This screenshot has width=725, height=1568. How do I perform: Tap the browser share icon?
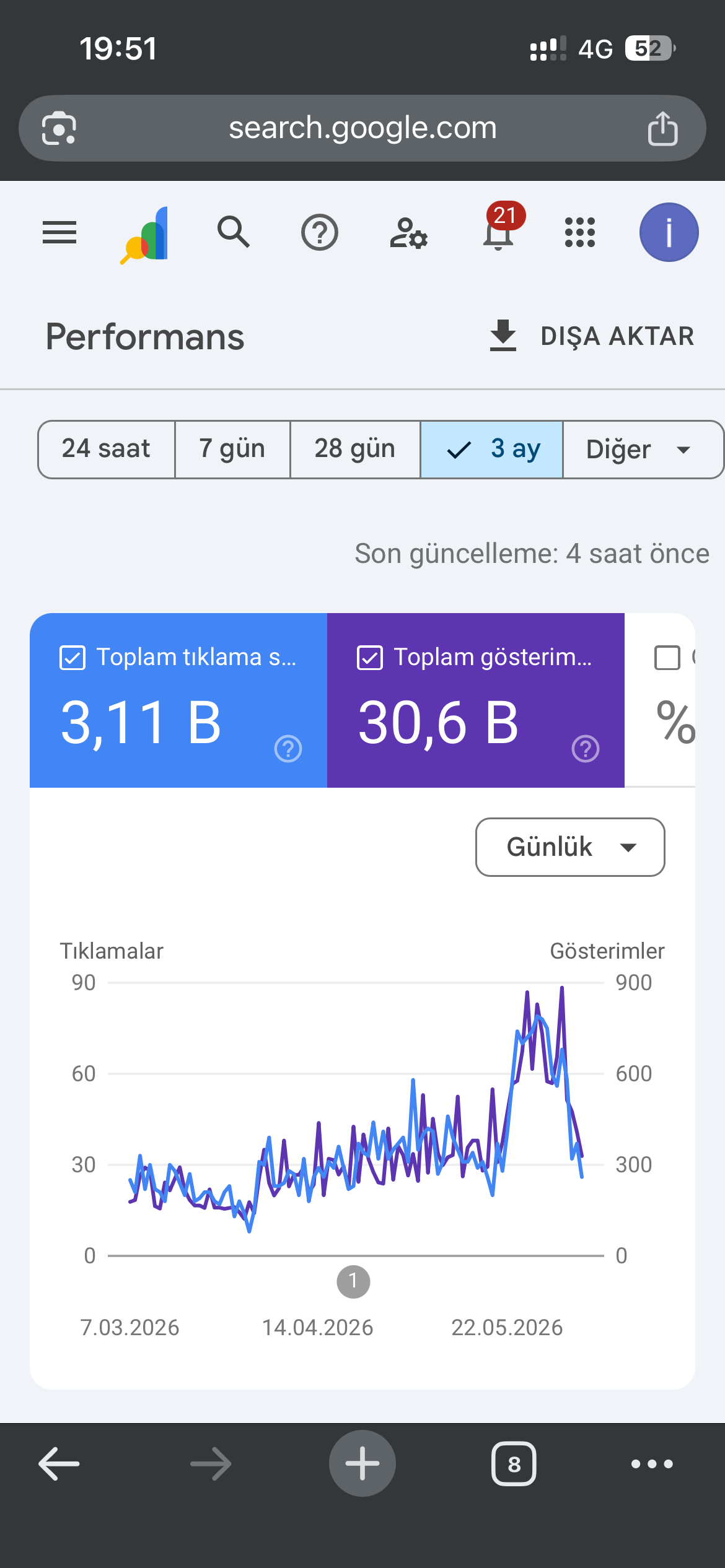[662, 128]
